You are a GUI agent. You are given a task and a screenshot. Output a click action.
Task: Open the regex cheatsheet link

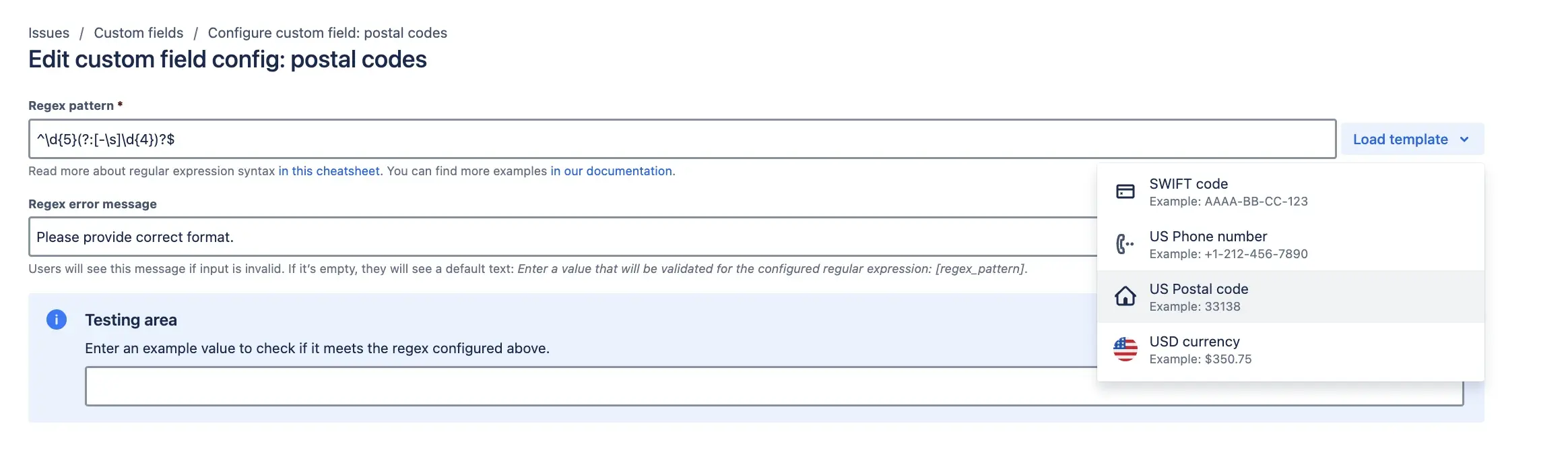click(329, 171)
